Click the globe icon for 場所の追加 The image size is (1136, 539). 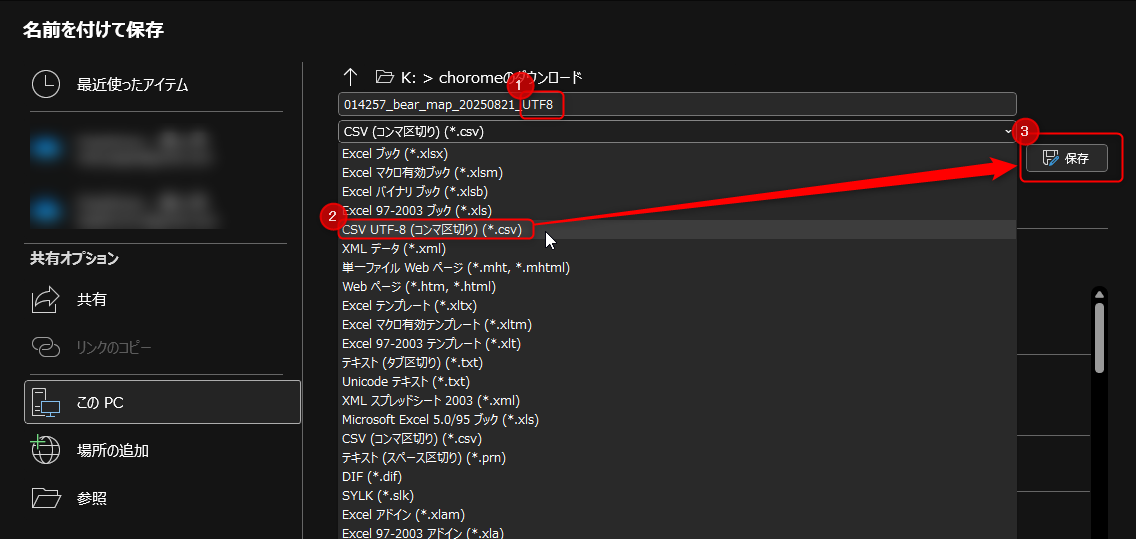point(46,450)
